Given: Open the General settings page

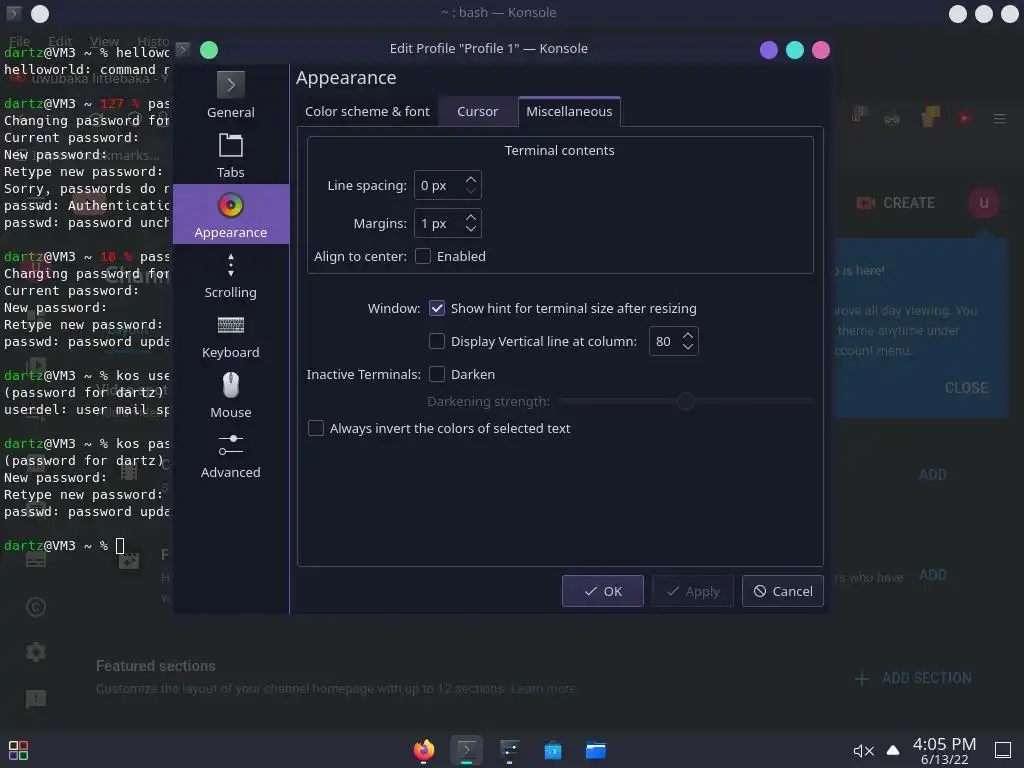Looking at the screenshot, I should [231, 95].
